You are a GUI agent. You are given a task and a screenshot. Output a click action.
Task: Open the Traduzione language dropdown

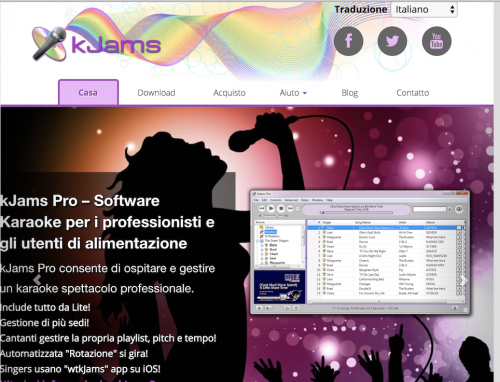click(424, 9)
